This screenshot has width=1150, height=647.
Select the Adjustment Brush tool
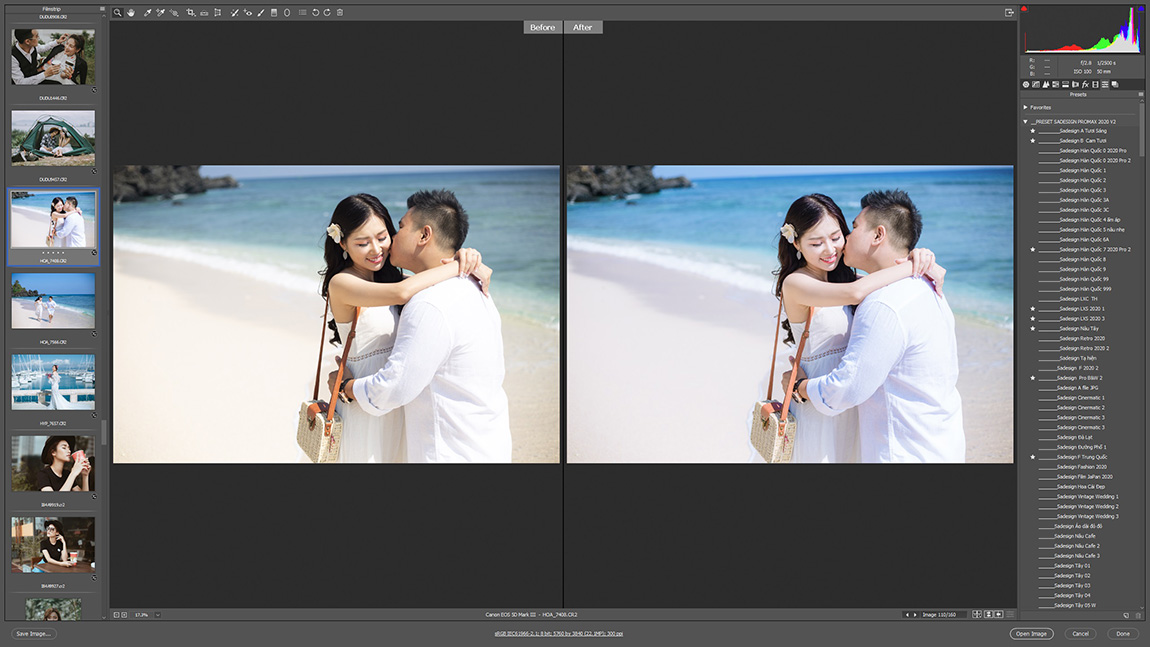[261, 13]
